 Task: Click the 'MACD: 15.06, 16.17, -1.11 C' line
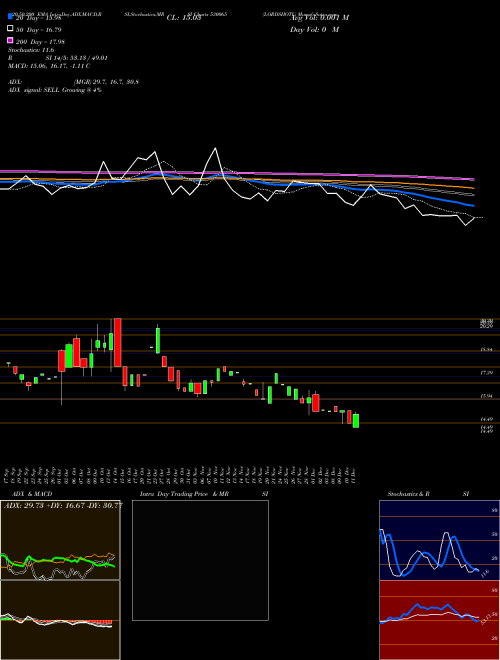point(49,66)
